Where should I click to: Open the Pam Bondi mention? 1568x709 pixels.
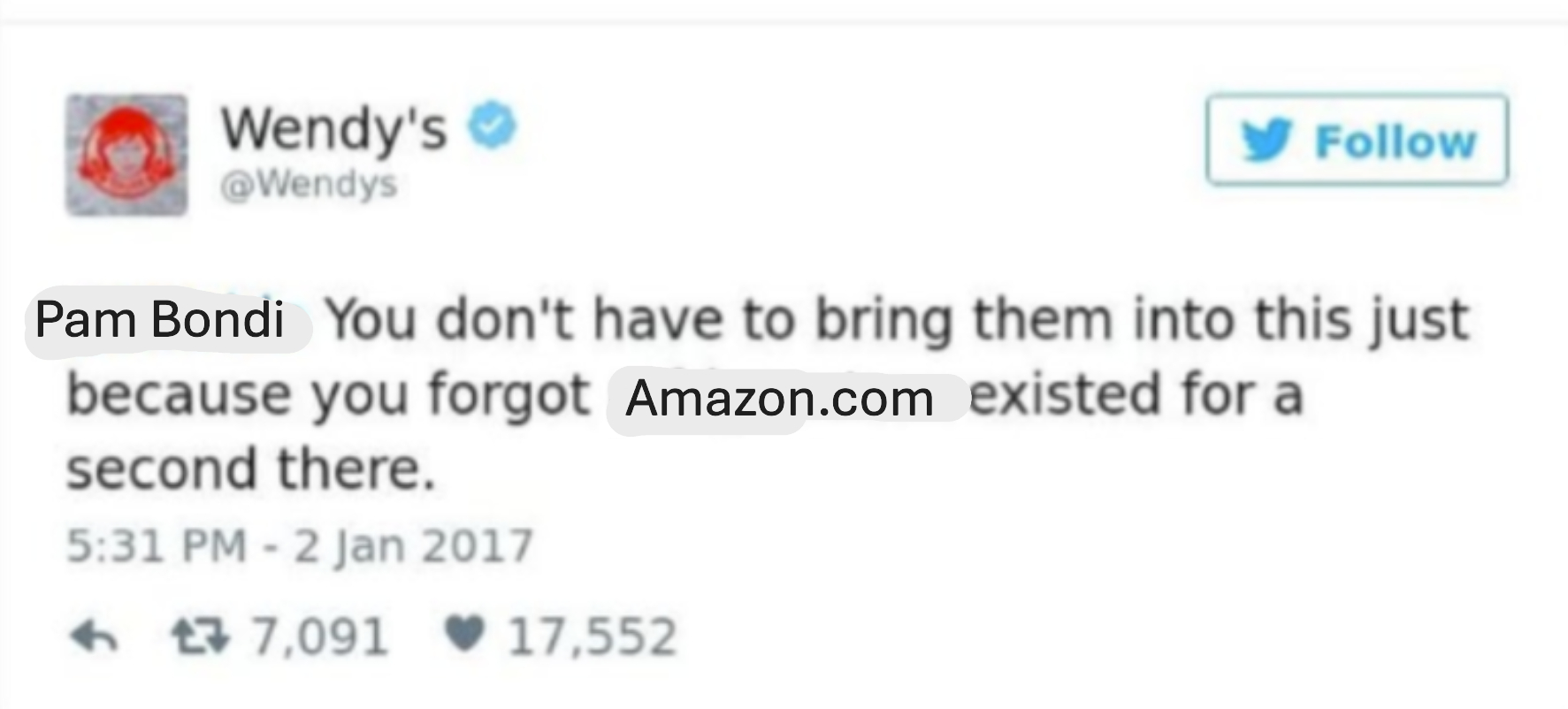pos(160,319)
